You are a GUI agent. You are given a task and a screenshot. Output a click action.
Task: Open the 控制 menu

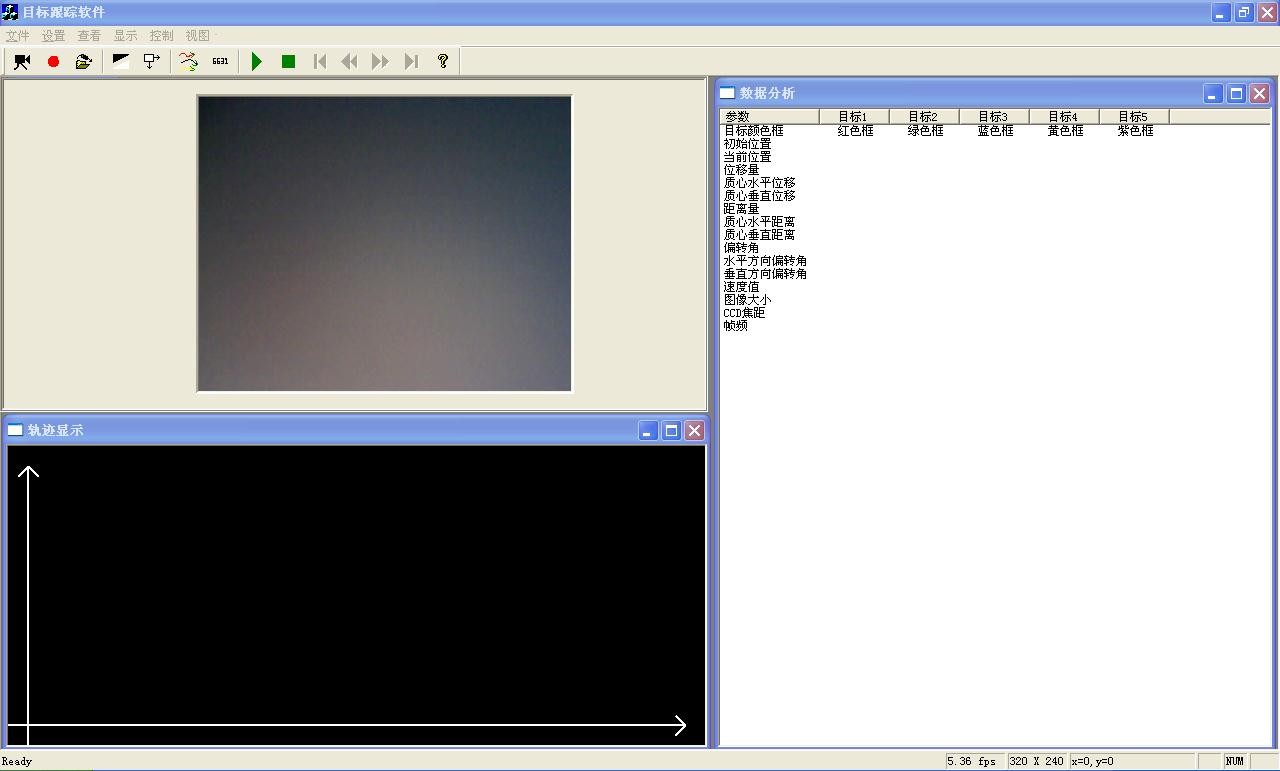point(161,35)
